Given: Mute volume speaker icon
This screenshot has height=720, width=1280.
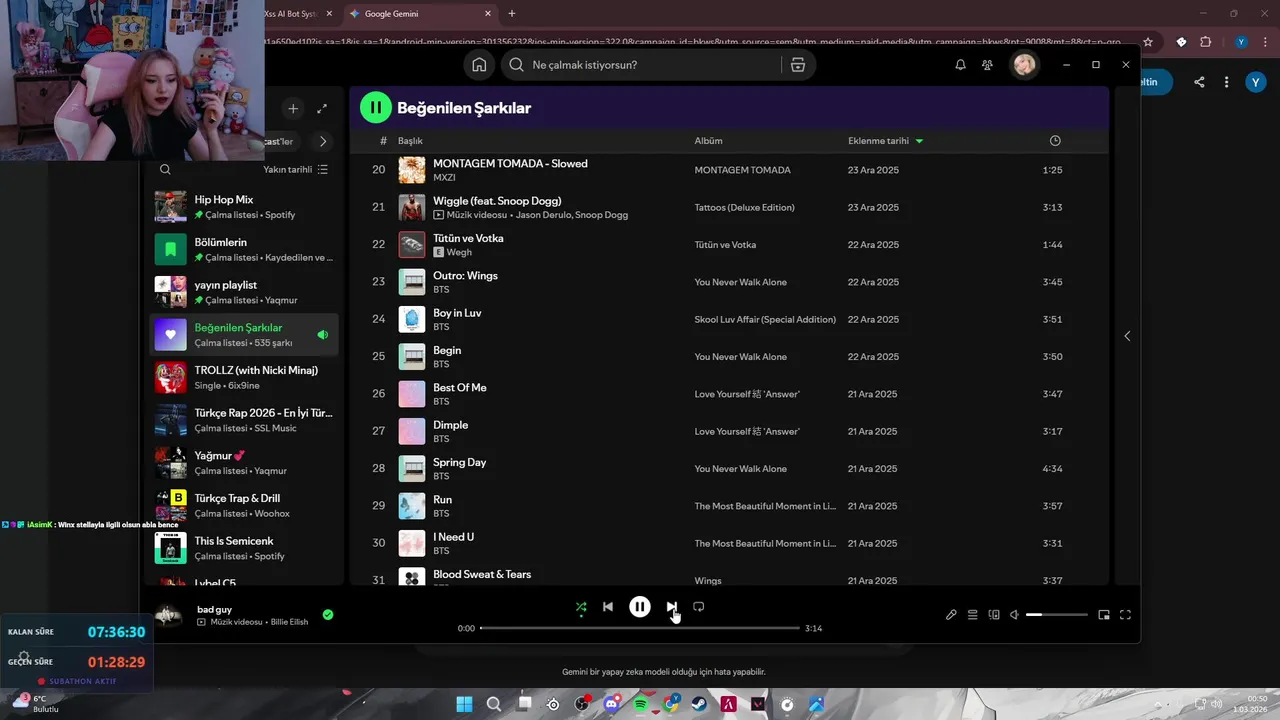Looking at the screenshot, I should click(1014, 615).
